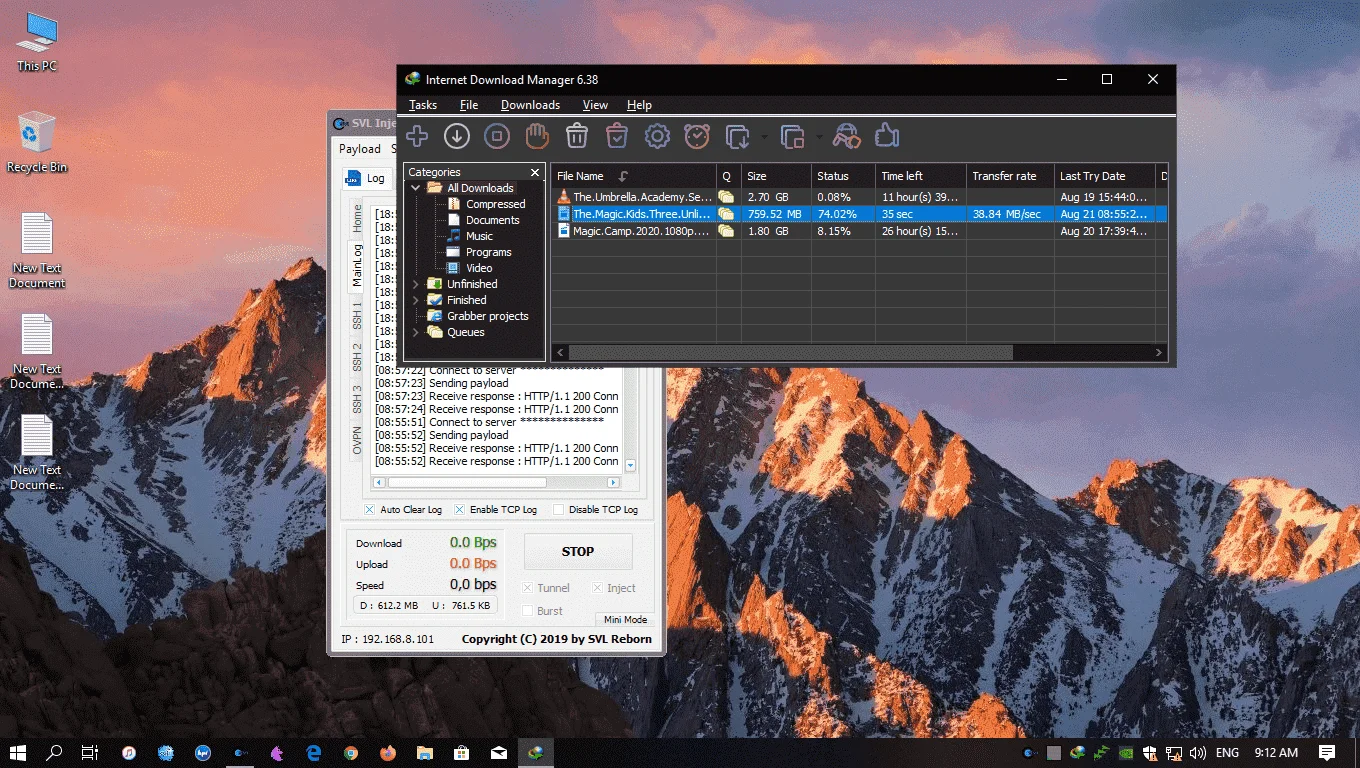The width and height of the screenshot is (1360, 768).
Task: Open the Help menu in IDM
Action: [639, 105]
